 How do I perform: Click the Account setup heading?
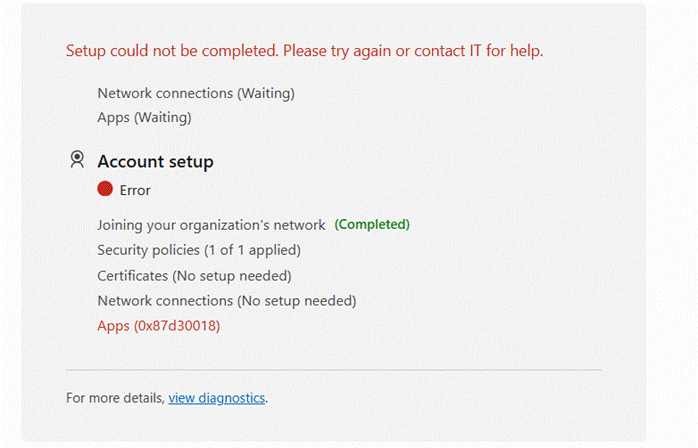tap(155, 161)
